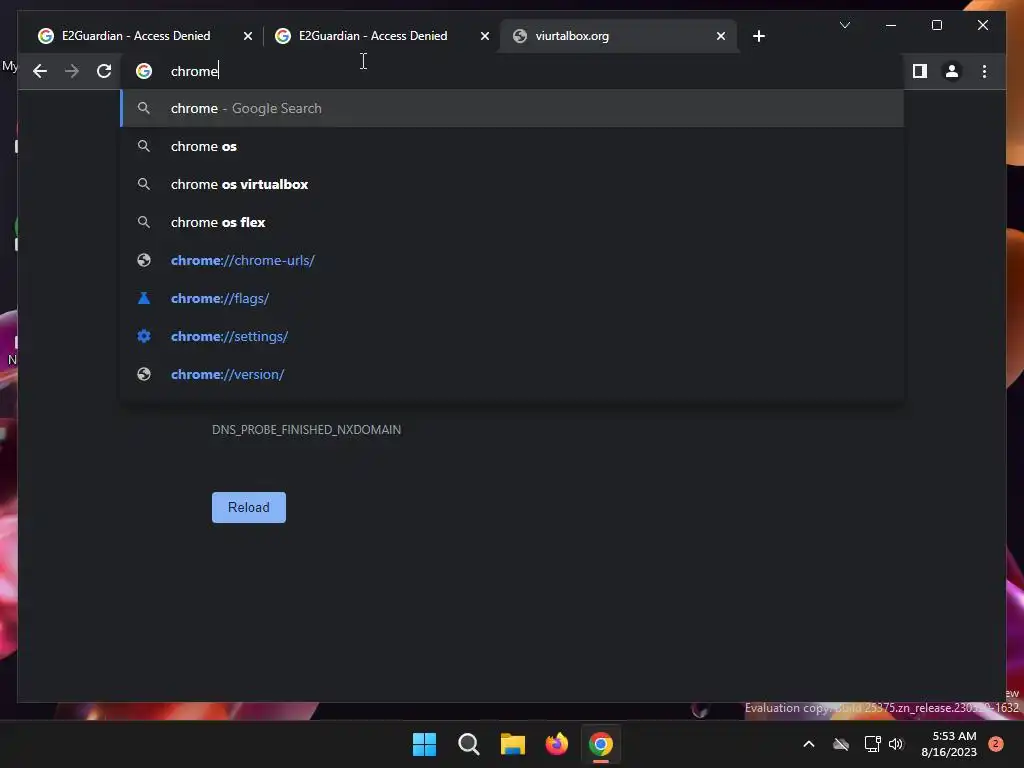Close the second E2Guardian tab
This screenshot has height=768, width=1024.
[485, 36]
